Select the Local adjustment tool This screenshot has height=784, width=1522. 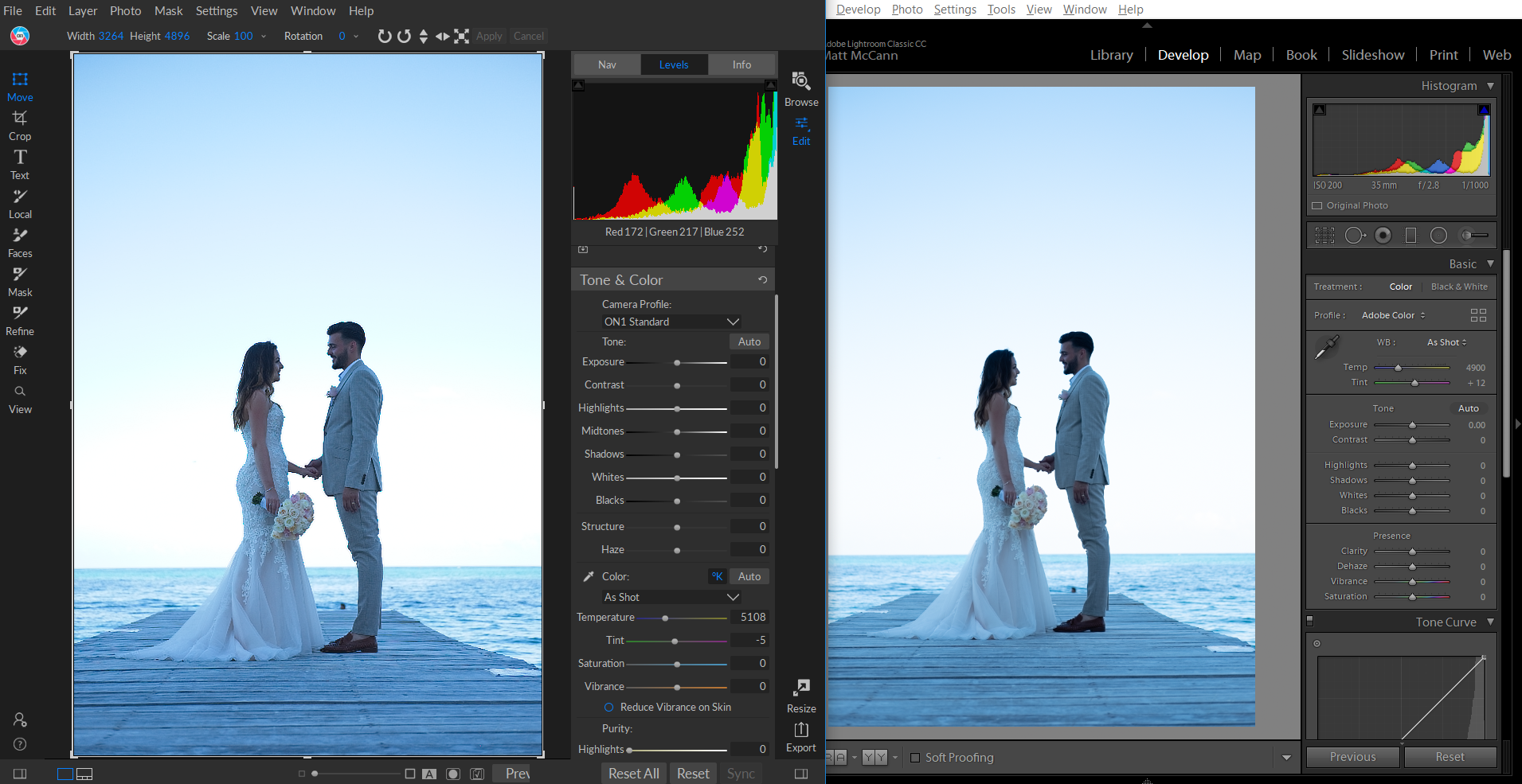(x=20, y=203)
